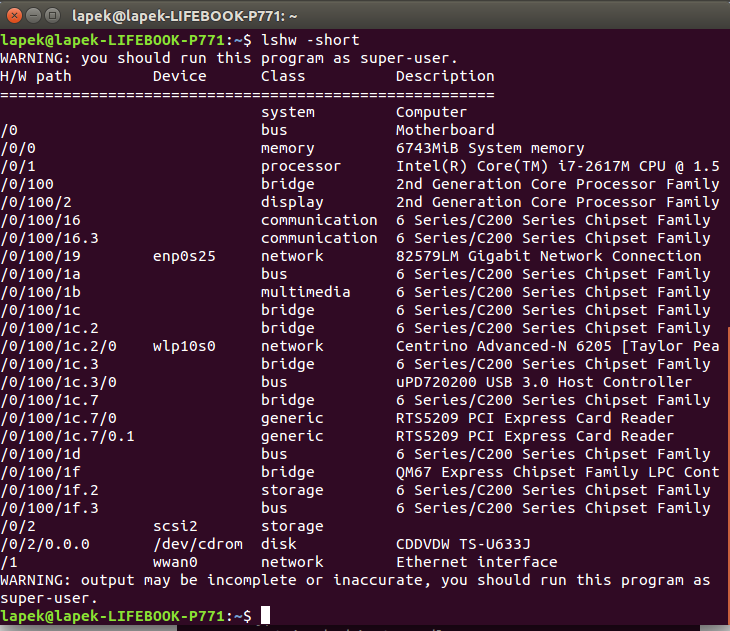
Task: Click the "Computer" description
Action: click(431, 112)
